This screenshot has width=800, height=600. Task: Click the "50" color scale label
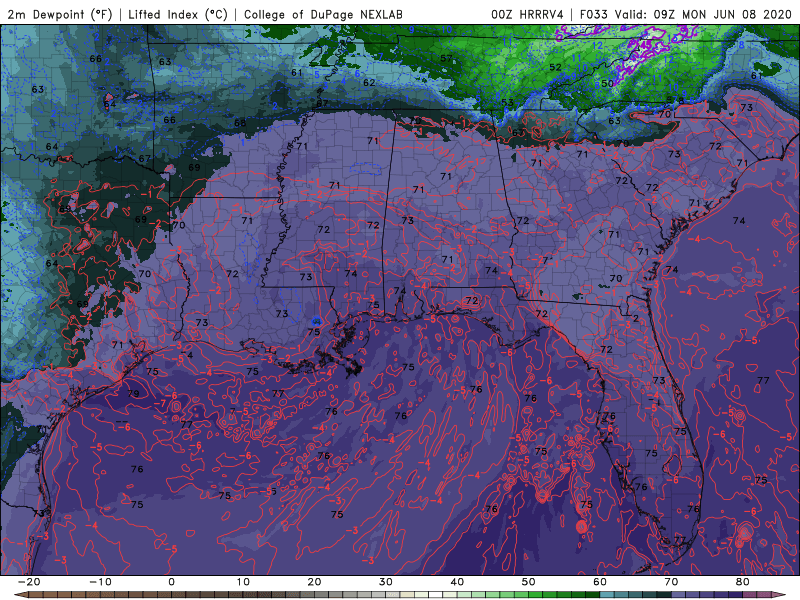(x=529, y=582)
